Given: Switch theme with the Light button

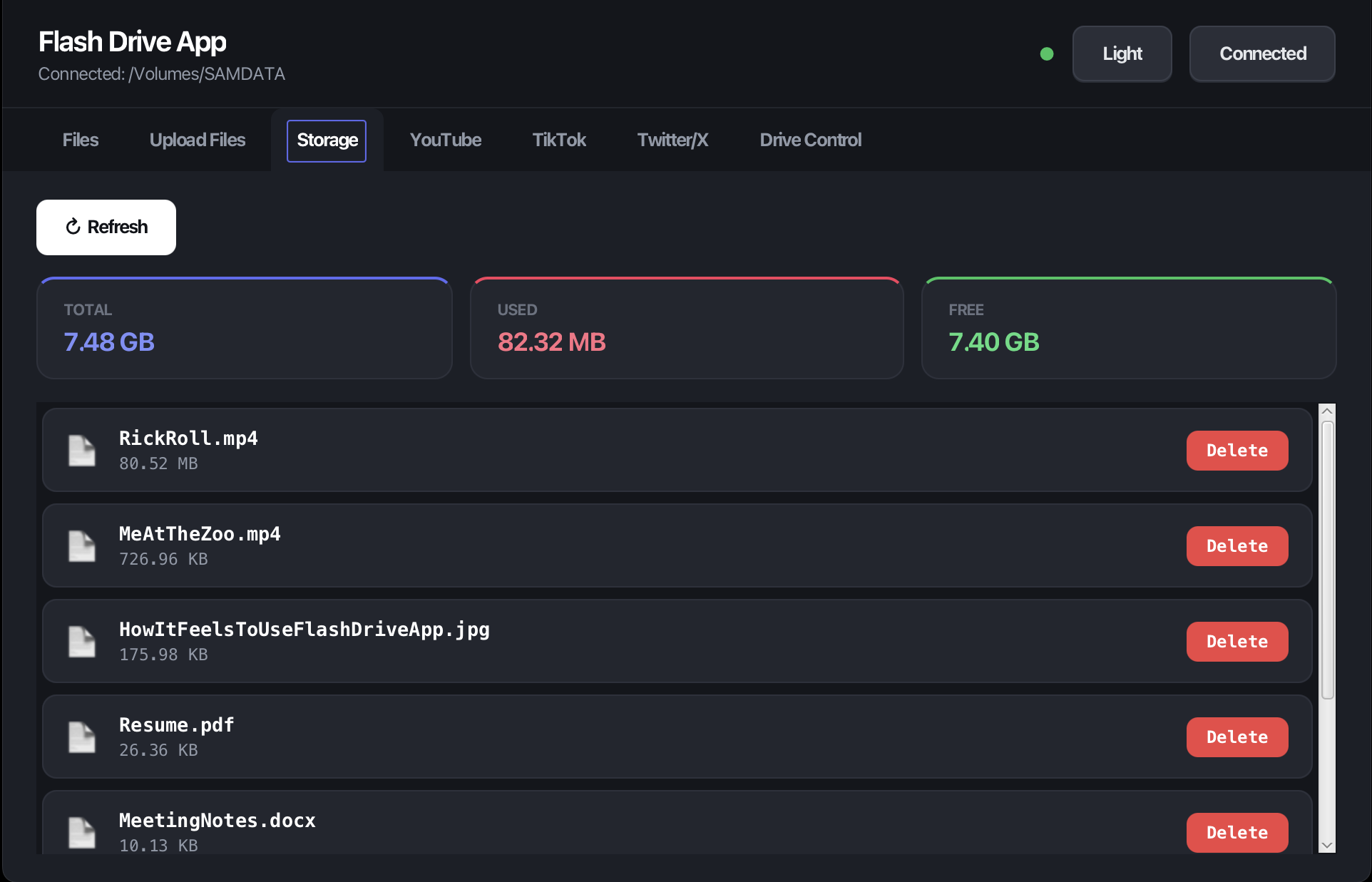Looking at the screenshot, I should click(x=1122, y=54).
